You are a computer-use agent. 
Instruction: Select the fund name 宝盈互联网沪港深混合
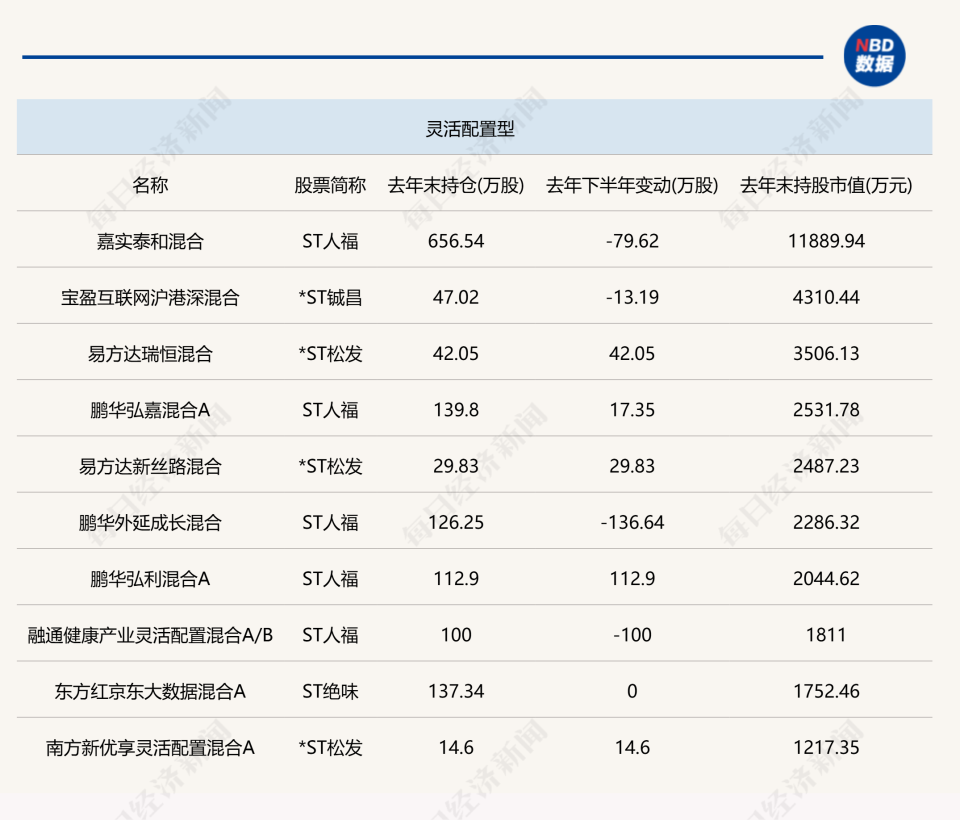coord(150,298)
